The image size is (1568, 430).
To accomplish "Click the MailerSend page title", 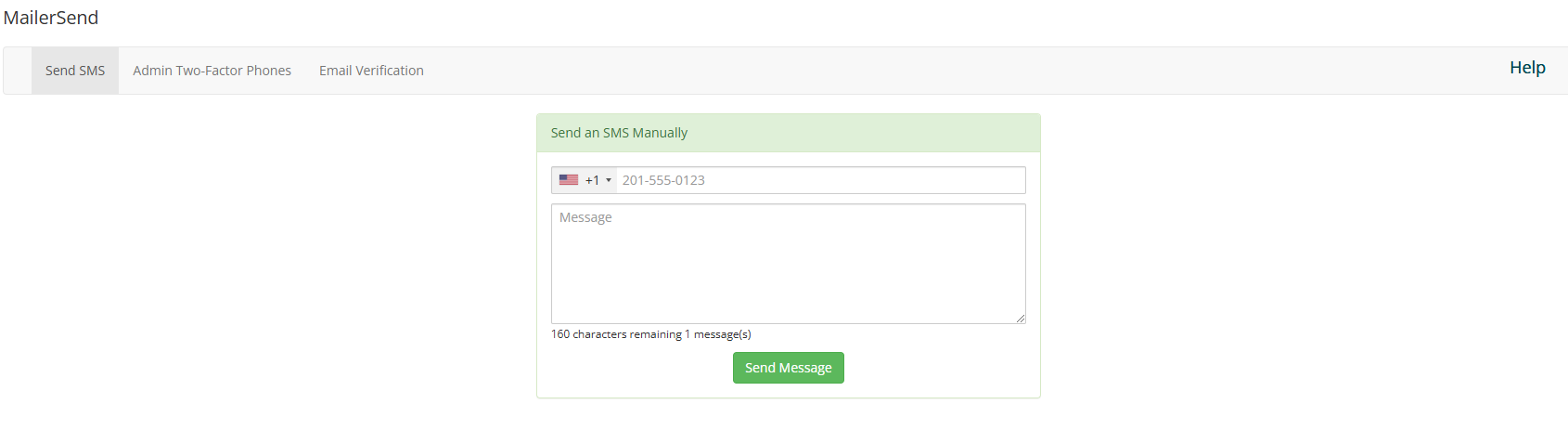I will click(51, 18).
